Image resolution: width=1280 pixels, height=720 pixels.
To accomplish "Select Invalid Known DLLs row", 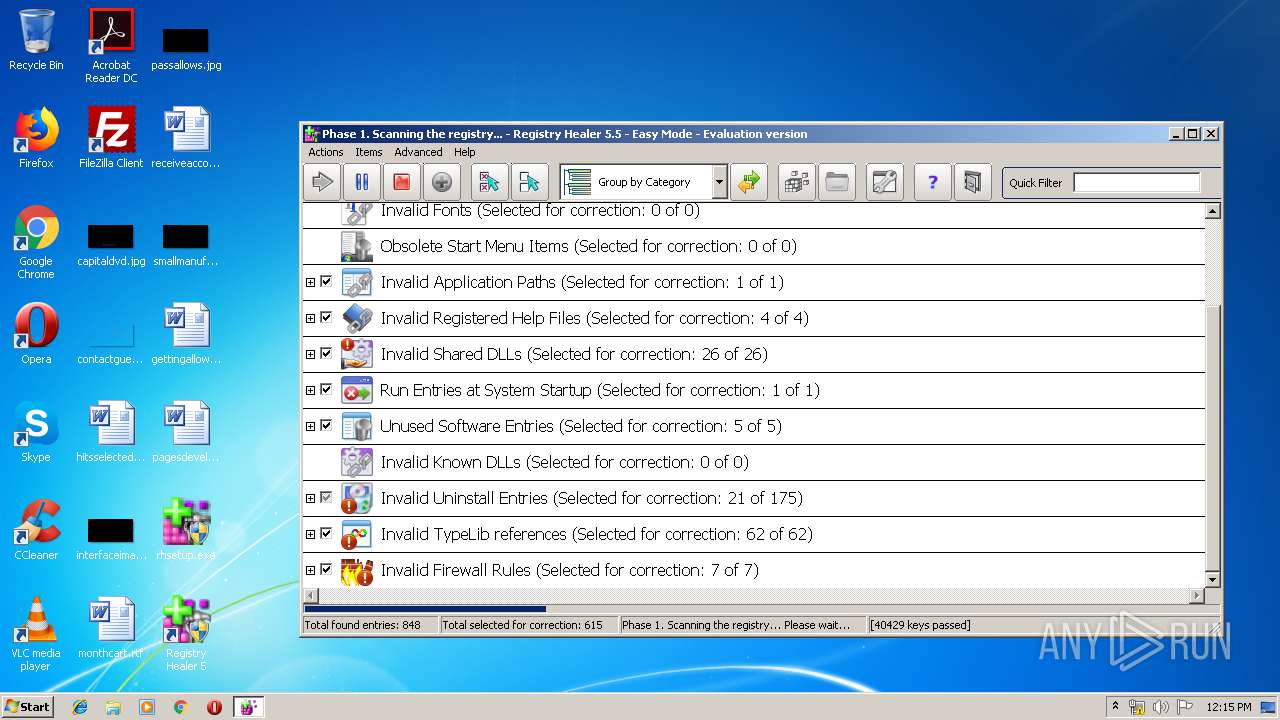I will [x=754, y=462].
